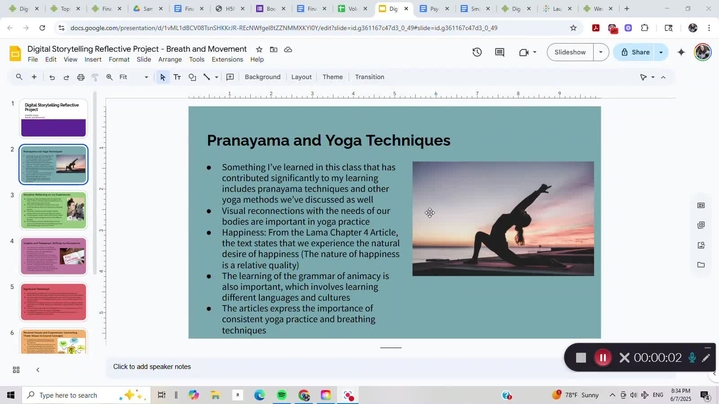This screenshot has width=719, height=404.
Task: Open the Extensions menu
Action: click(227, 60)
